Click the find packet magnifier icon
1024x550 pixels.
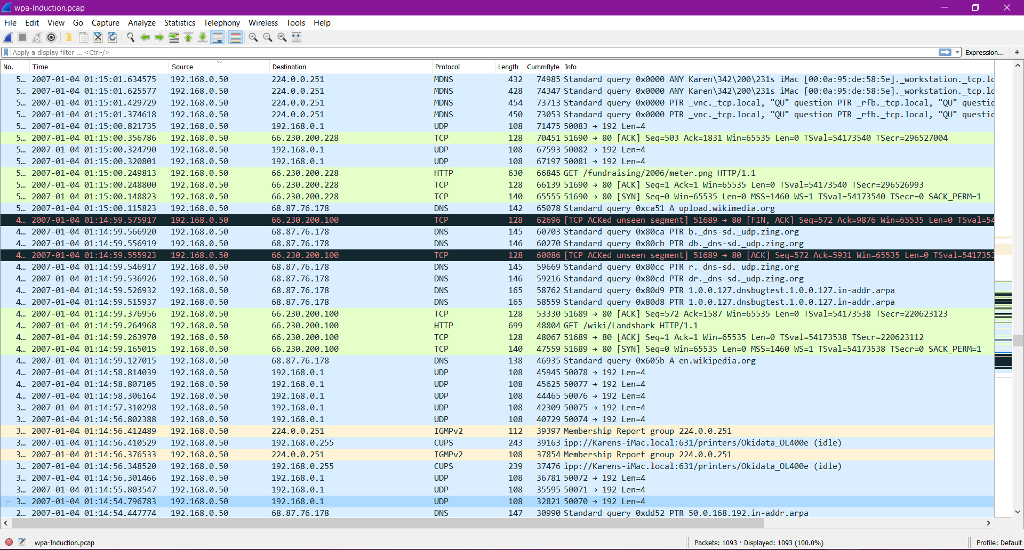pyautogui.click(x=131, y=37)
